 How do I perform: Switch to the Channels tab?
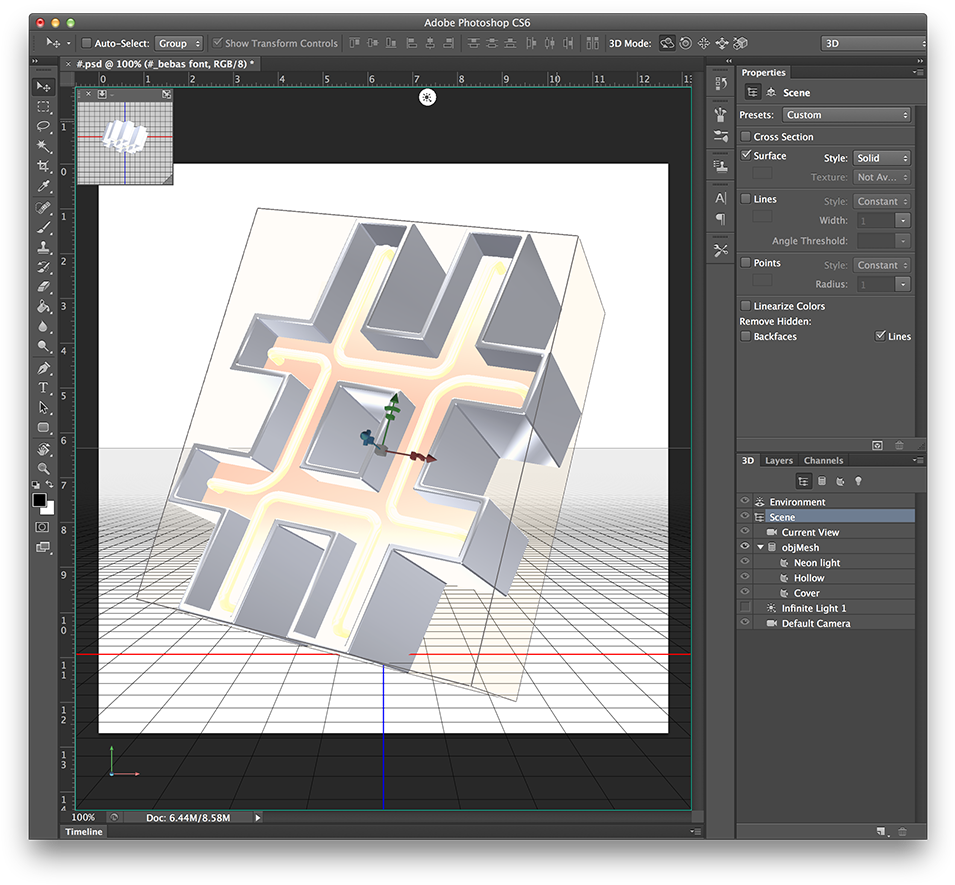point(823,461)
